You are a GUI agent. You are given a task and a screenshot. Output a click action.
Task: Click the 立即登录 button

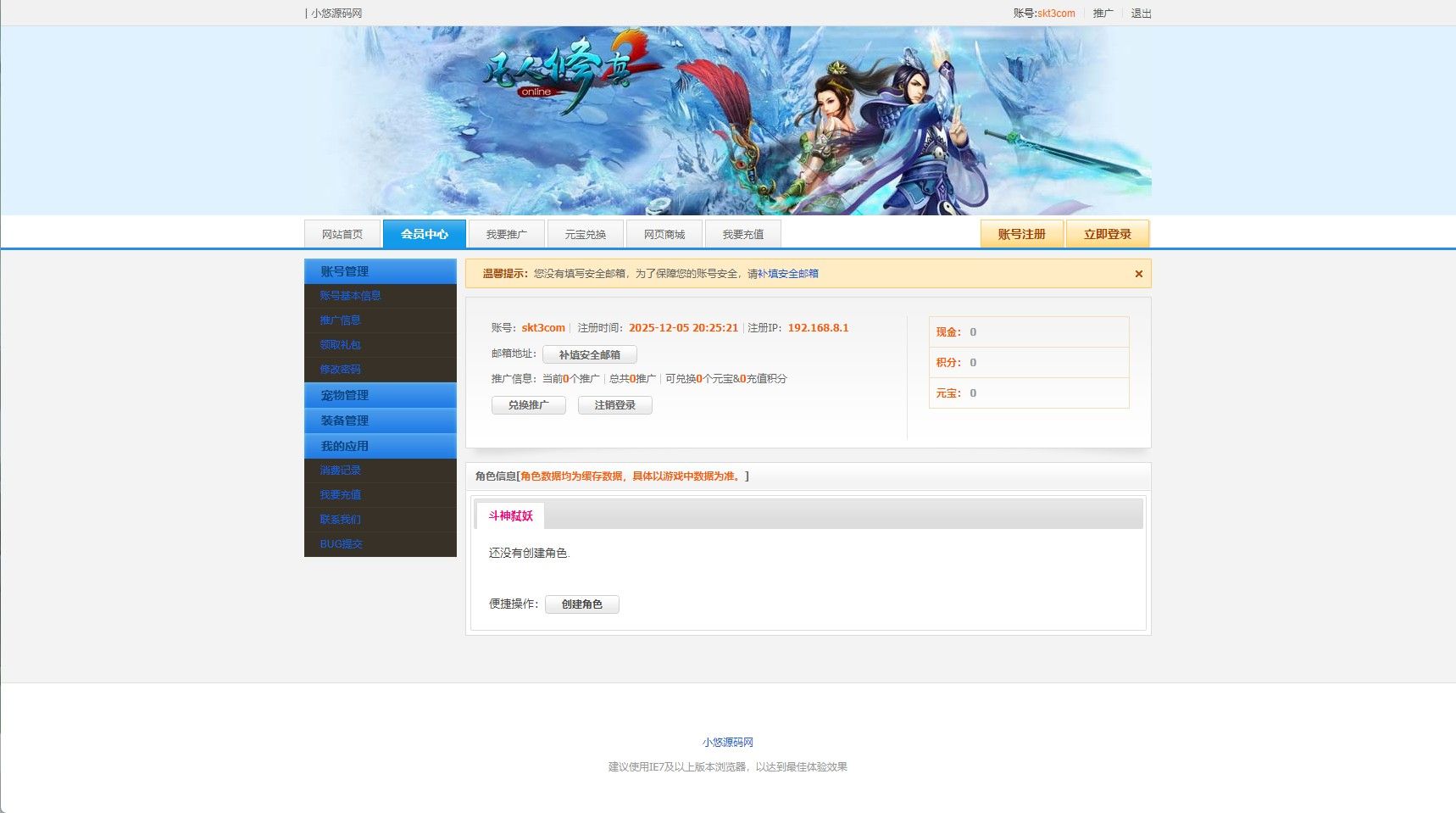(1107, 233)
